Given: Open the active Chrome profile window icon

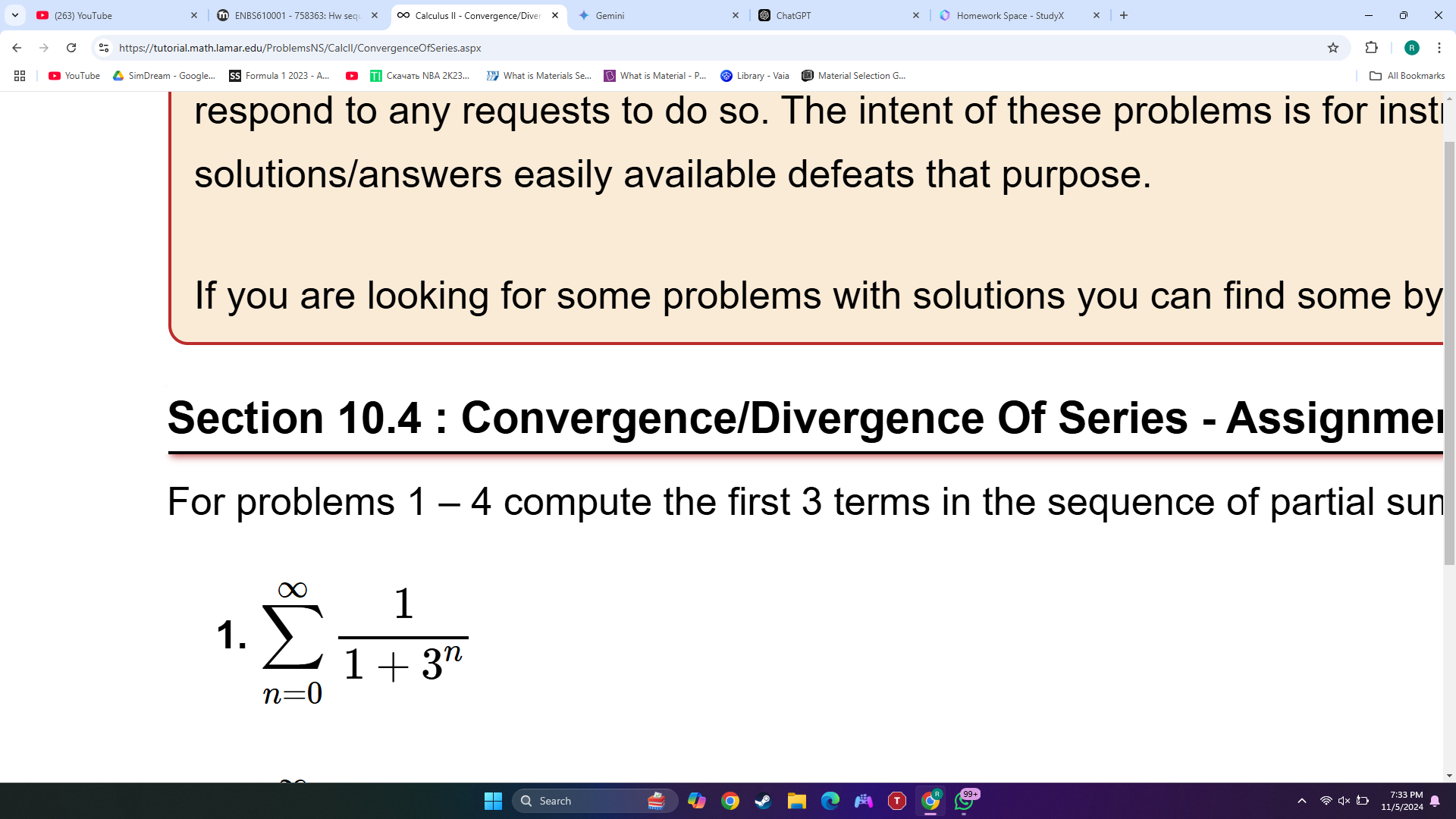Looking at the screenshot, I should tap(930, 801).
